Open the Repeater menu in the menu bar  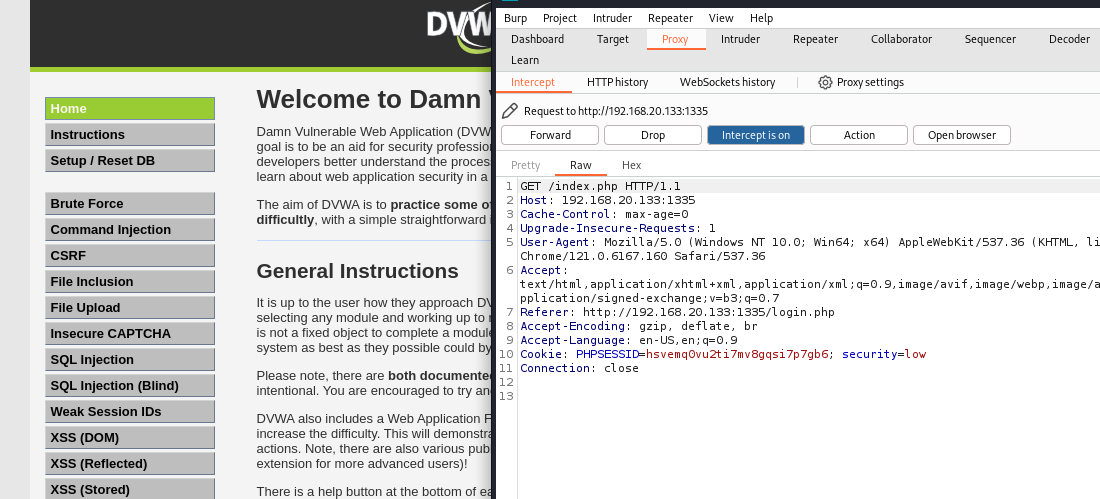[671, 18]
